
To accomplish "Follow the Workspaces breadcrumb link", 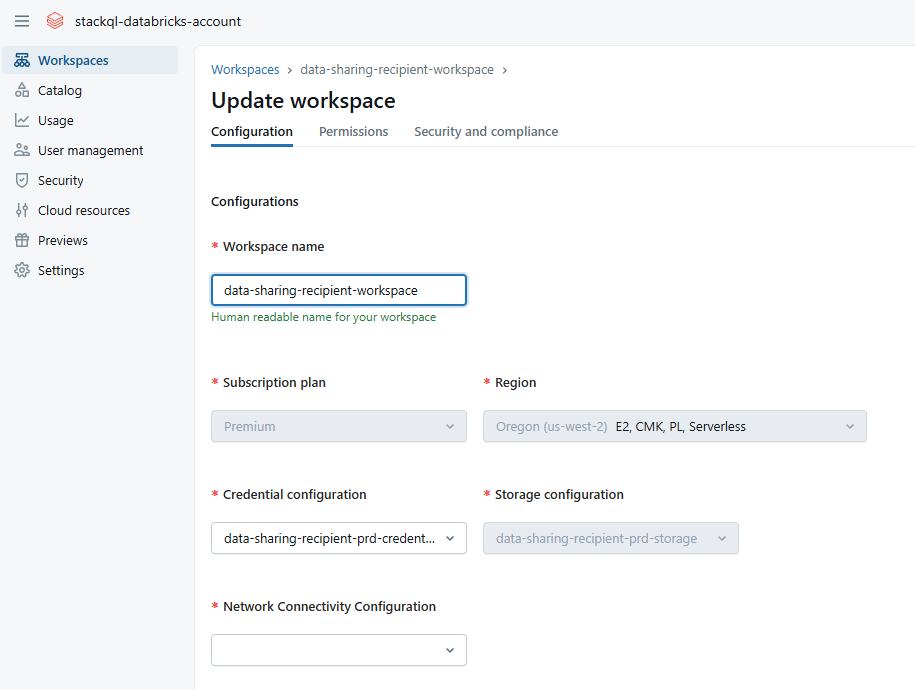I will [x=245, y=70].
